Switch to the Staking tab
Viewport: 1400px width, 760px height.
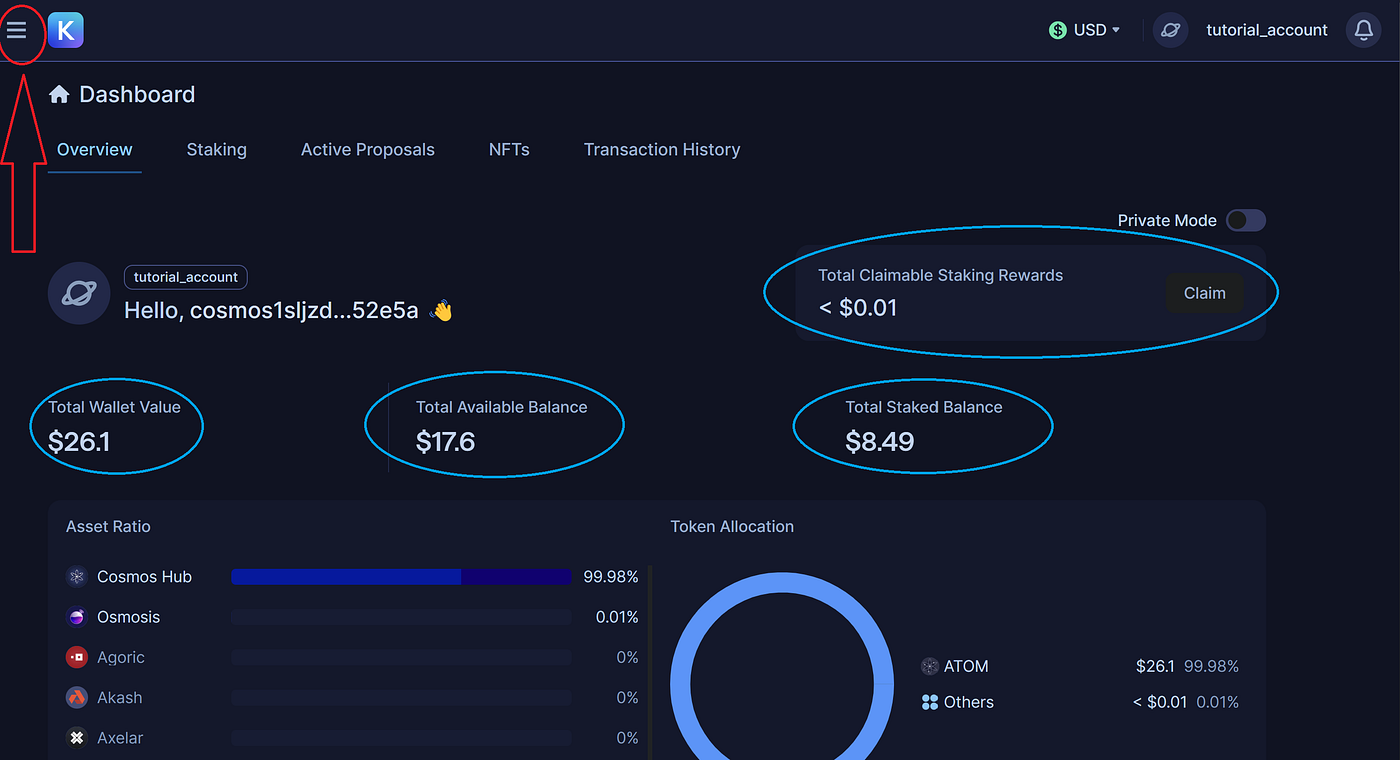coord(216,149)
